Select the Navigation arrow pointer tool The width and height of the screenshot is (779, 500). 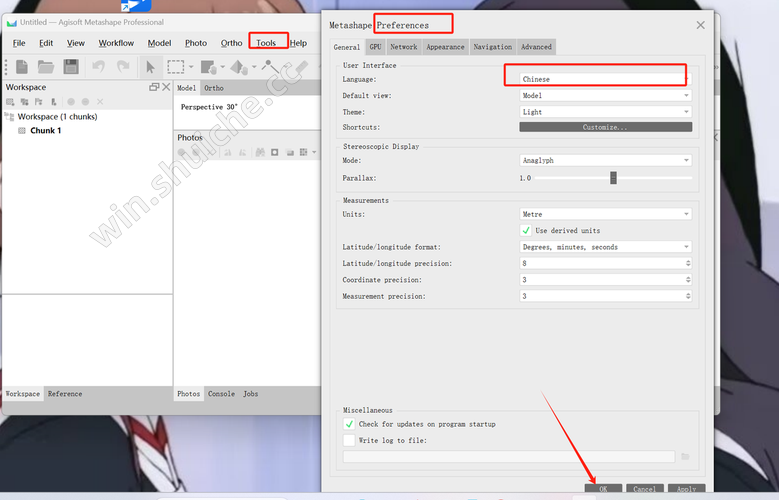[150, 67]
